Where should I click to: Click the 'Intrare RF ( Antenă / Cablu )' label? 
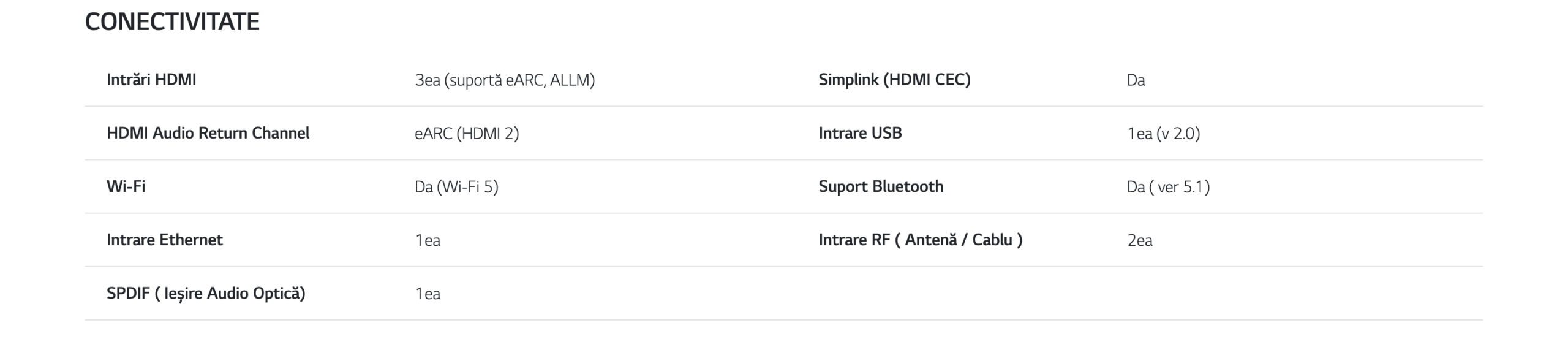pyautogui.click(x=920, y=240)
